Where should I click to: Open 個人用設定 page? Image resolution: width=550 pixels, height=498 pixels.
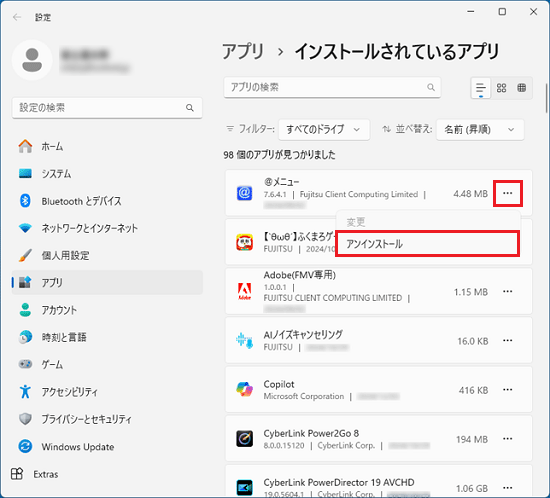pos(107,255)
